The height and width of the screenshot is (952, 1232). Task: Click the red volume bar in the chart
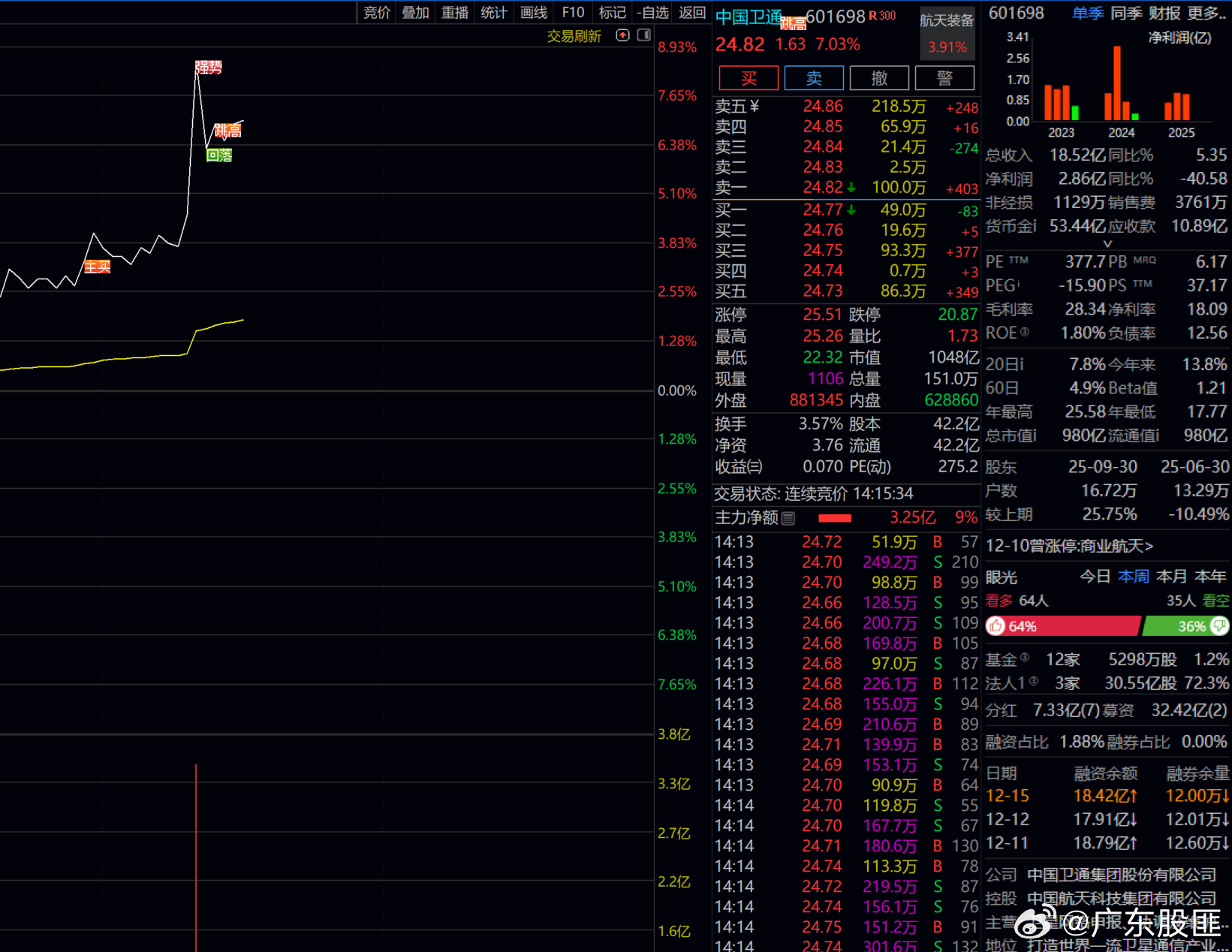pyautogui.click(x=196, y=857)
